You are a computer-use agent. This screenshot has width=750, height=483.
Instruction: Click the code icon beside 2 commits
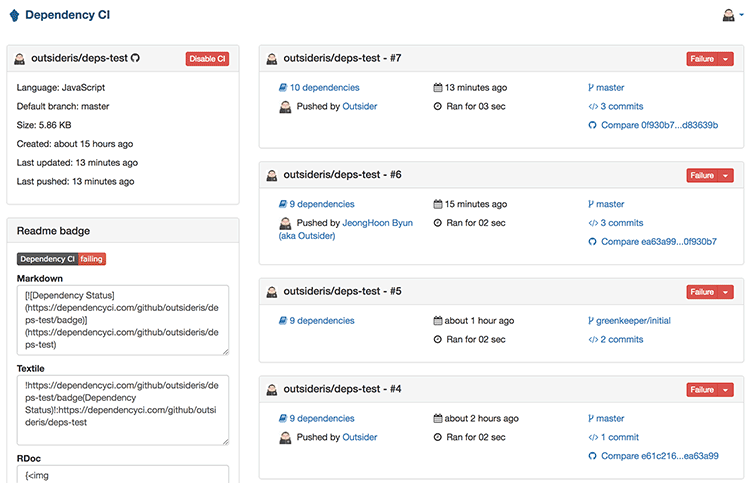(x=593, y=340)
